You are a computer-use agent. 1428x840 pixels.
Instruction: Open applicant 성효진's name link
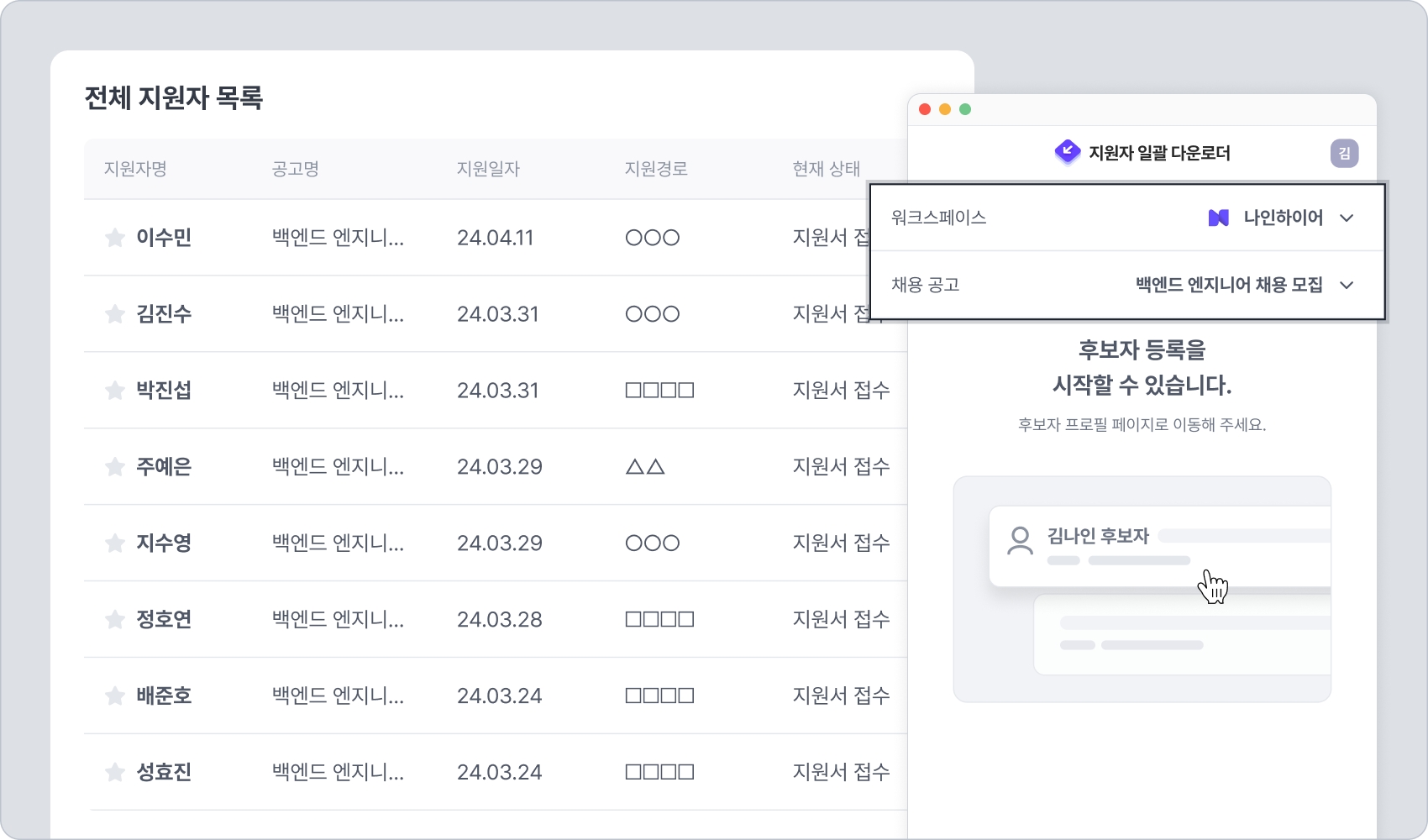tap(165, 772)
